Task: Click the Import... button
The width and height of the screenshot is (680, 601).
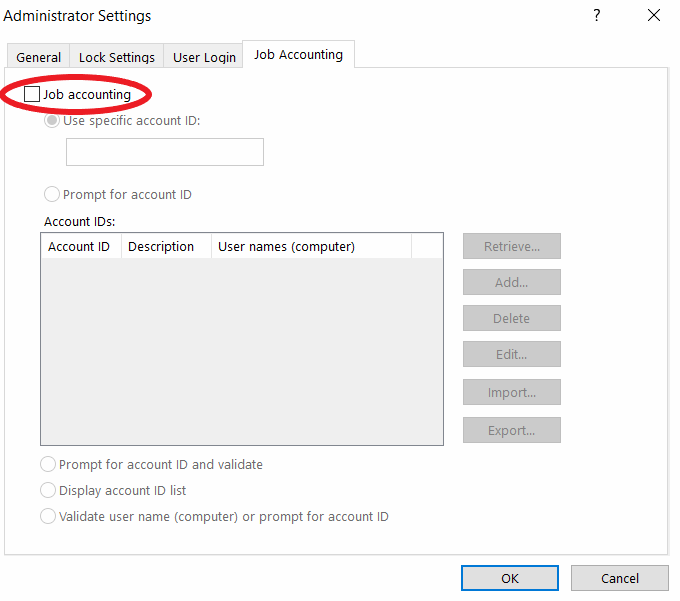Action: (x=512, y=392)
